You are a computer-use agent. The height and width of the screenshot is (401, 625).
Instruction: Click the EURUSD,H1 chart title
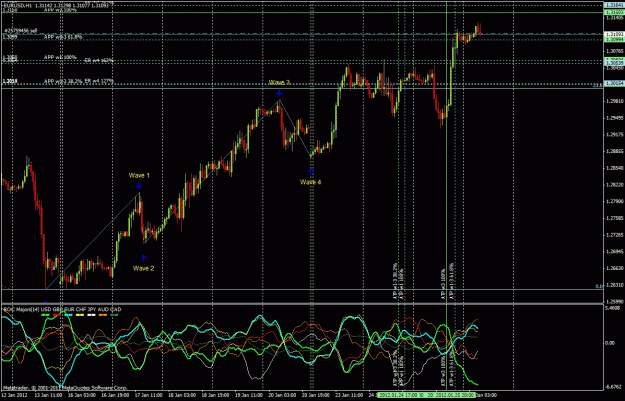tap(16, 6)
